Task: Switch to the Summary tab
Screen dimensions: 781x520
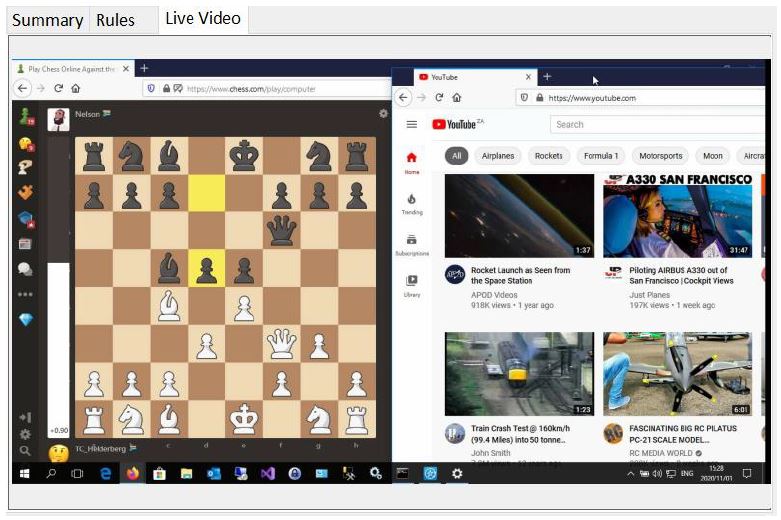Action: [47, 20]
